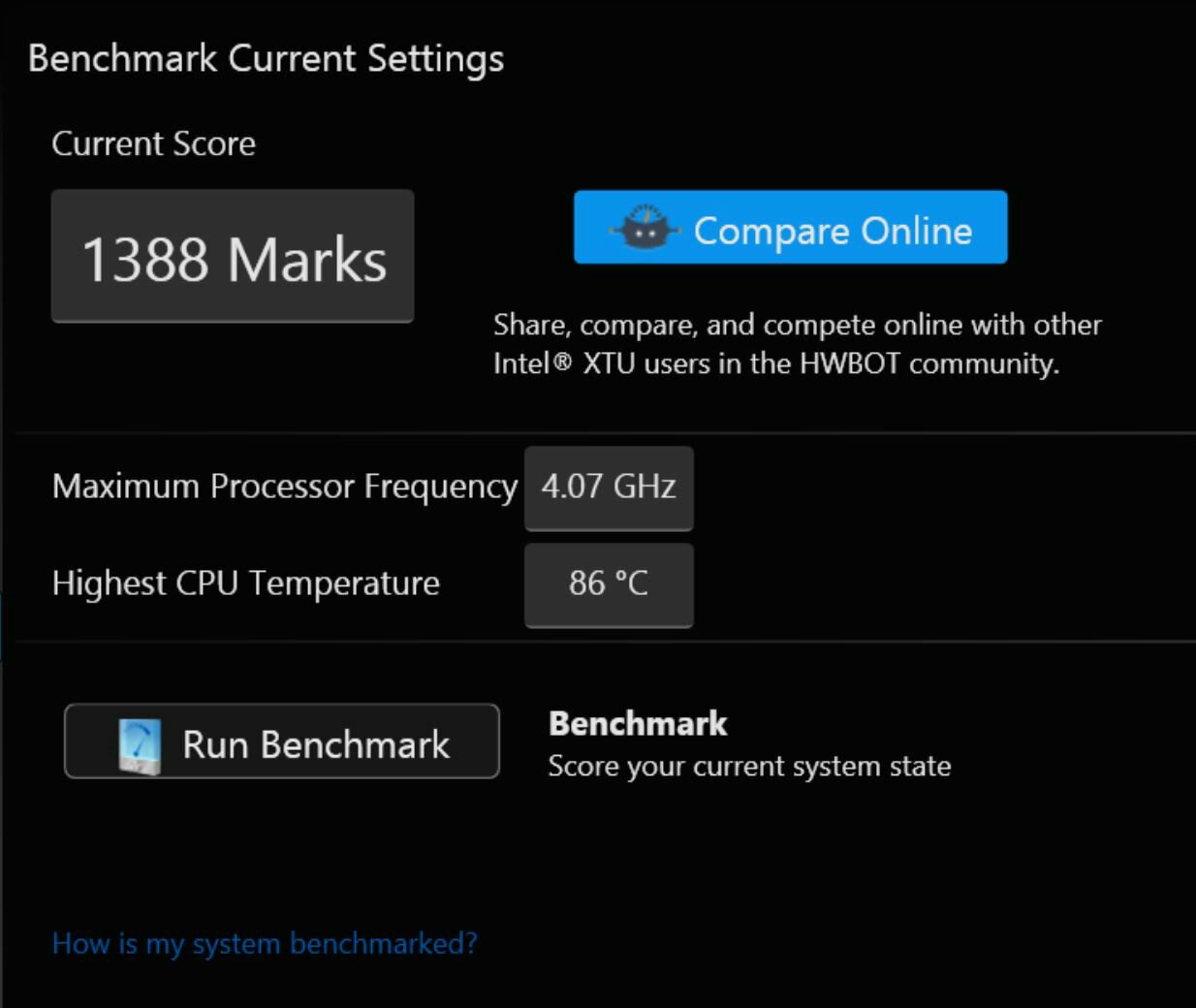Click the 'Share, compare, and compete' line
1196x1008 pixels.
click(797, 325)
